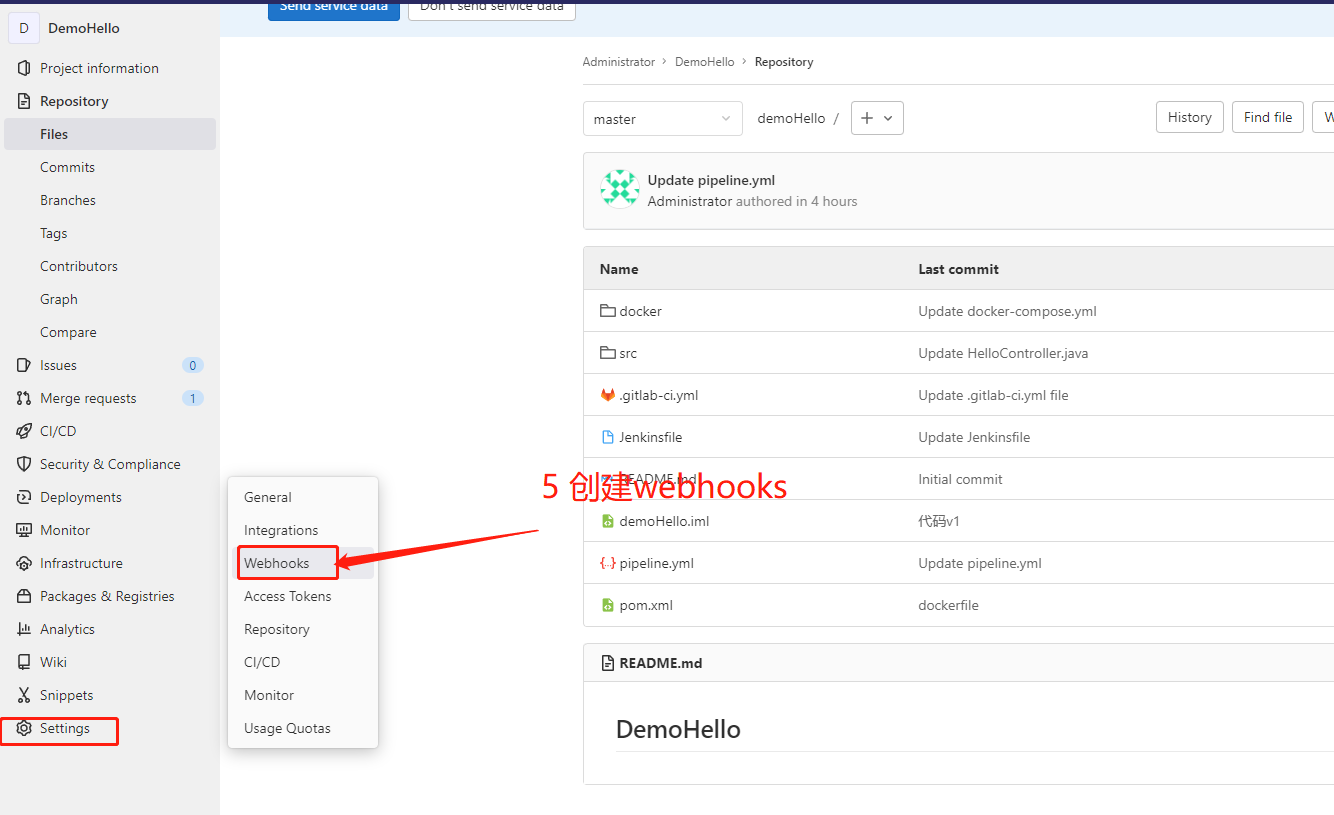The width and height of the screenshot is (1334, 815).
Task: Click the Find file button
Action: point(1268,117)
